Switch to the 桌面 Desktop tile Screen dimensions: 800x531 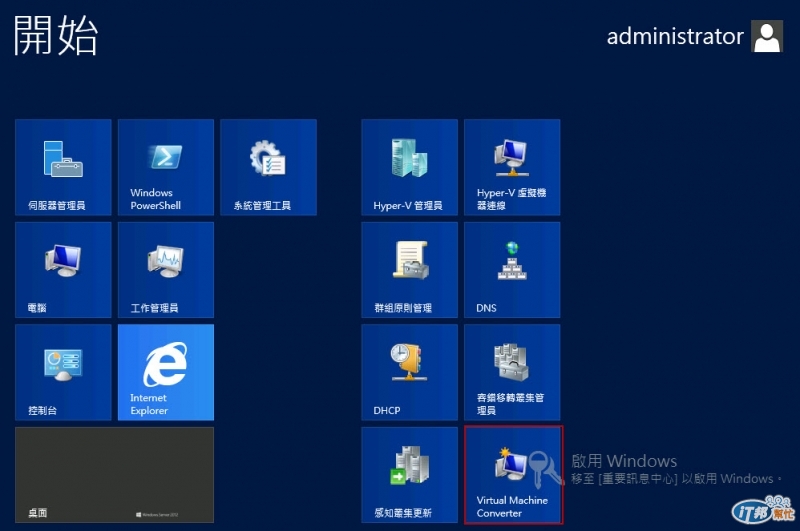click(x=114, y=475)
